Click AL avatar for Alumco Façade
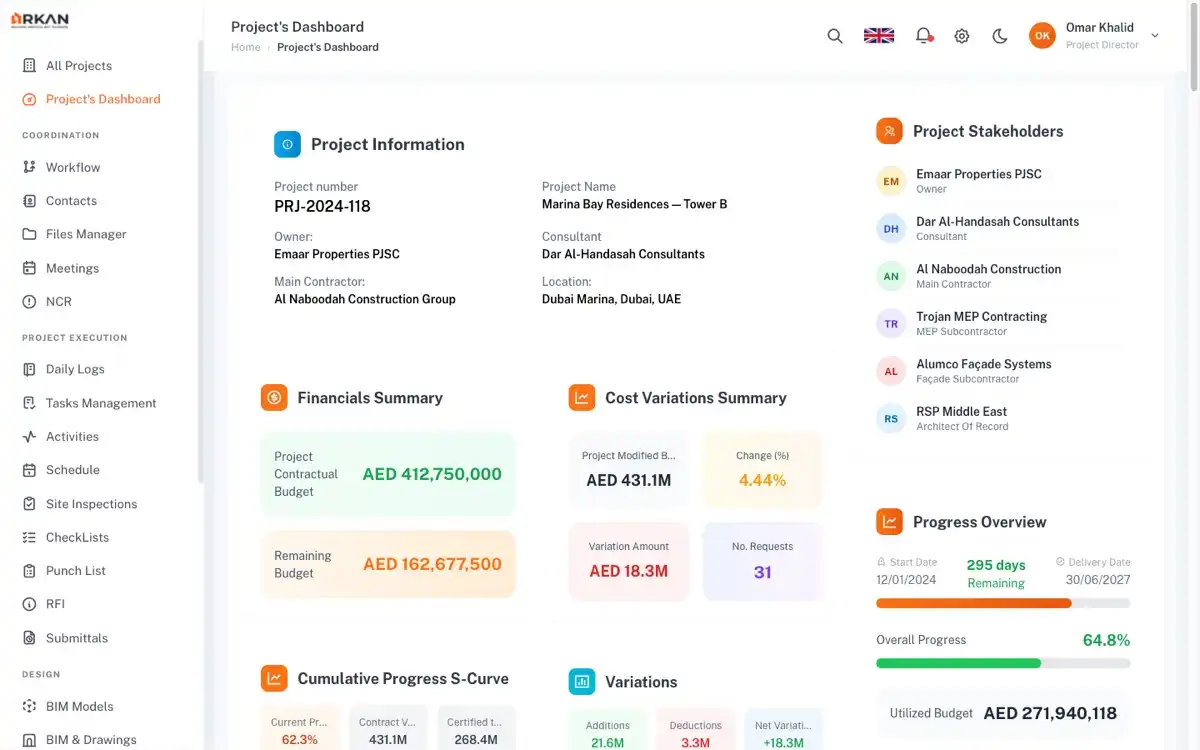1200x750 pixels. [x=891, y=371]
